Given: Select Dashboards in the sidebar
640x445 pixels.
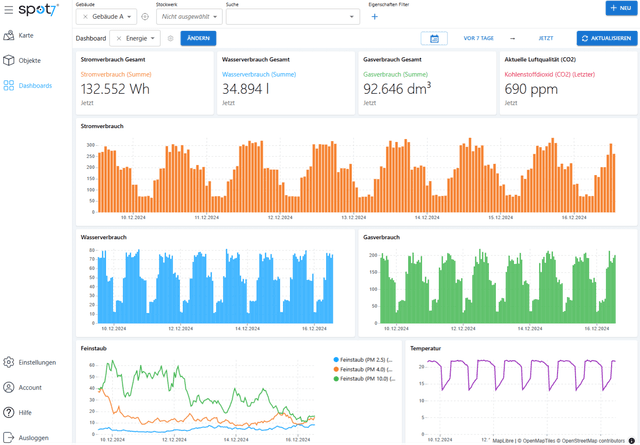Looking at the screenshot, I should (x=35, y=85).
